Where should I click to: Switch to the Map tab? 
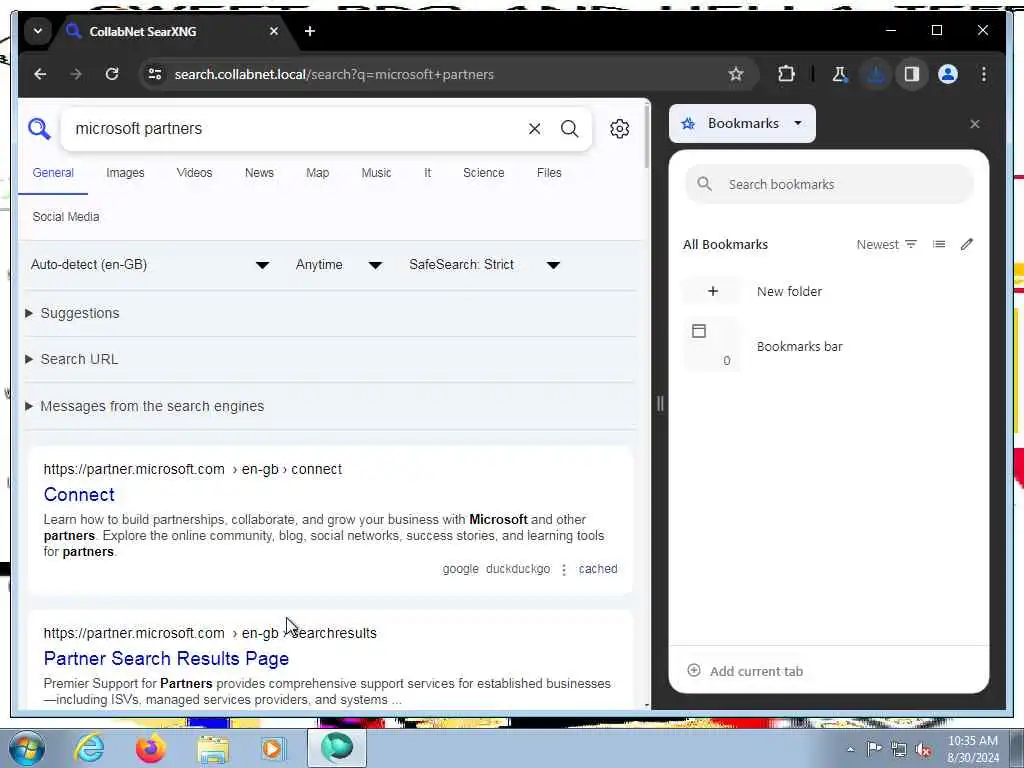pos(317,173)
